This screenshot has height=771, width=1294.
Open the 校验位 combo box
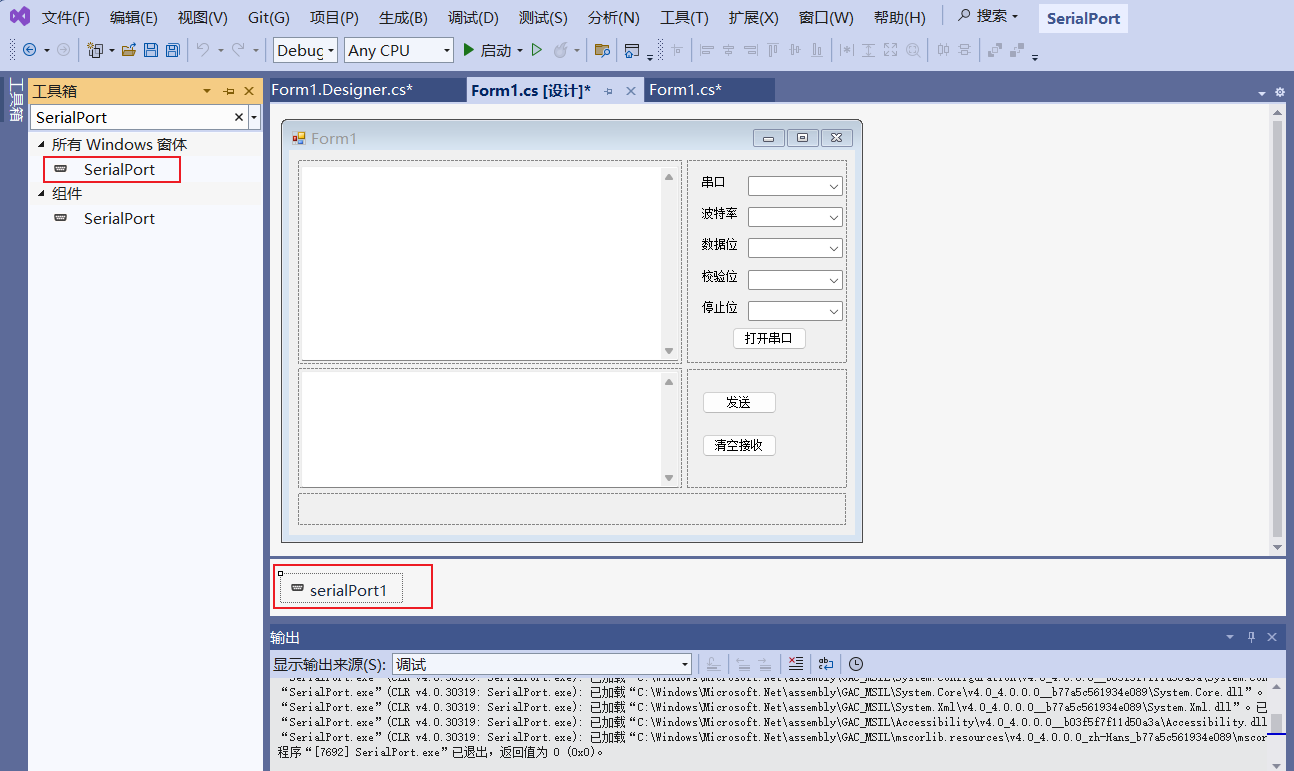coord(795,280)
